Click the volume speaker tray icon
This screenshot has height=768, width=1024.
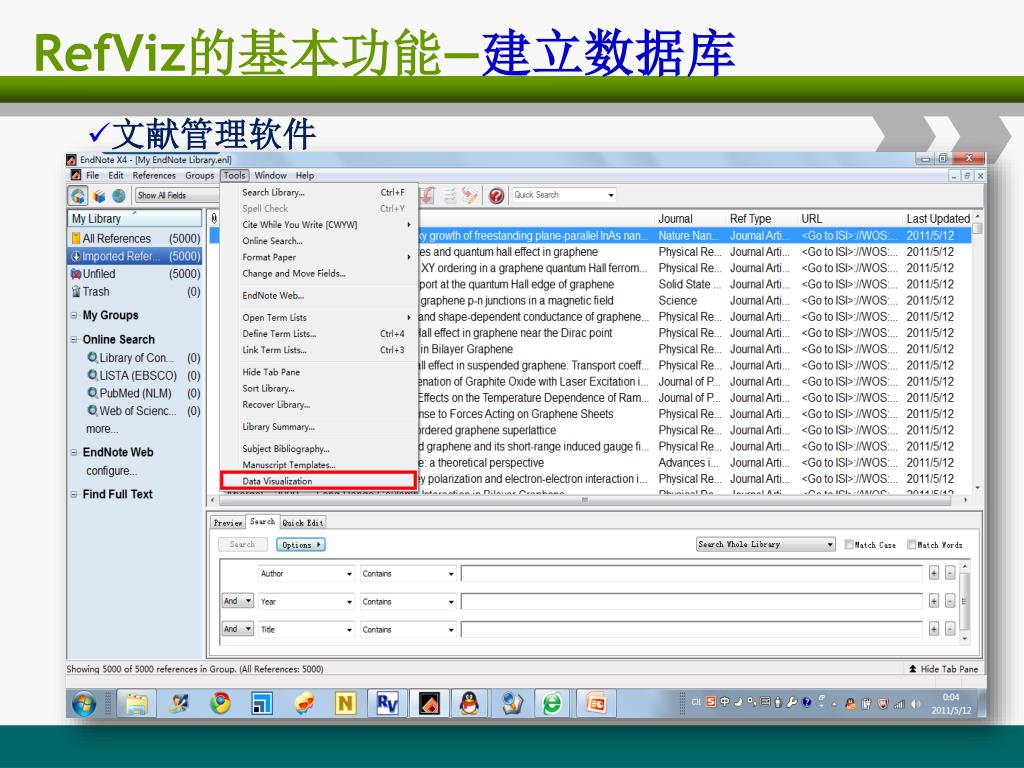point(916,704)
